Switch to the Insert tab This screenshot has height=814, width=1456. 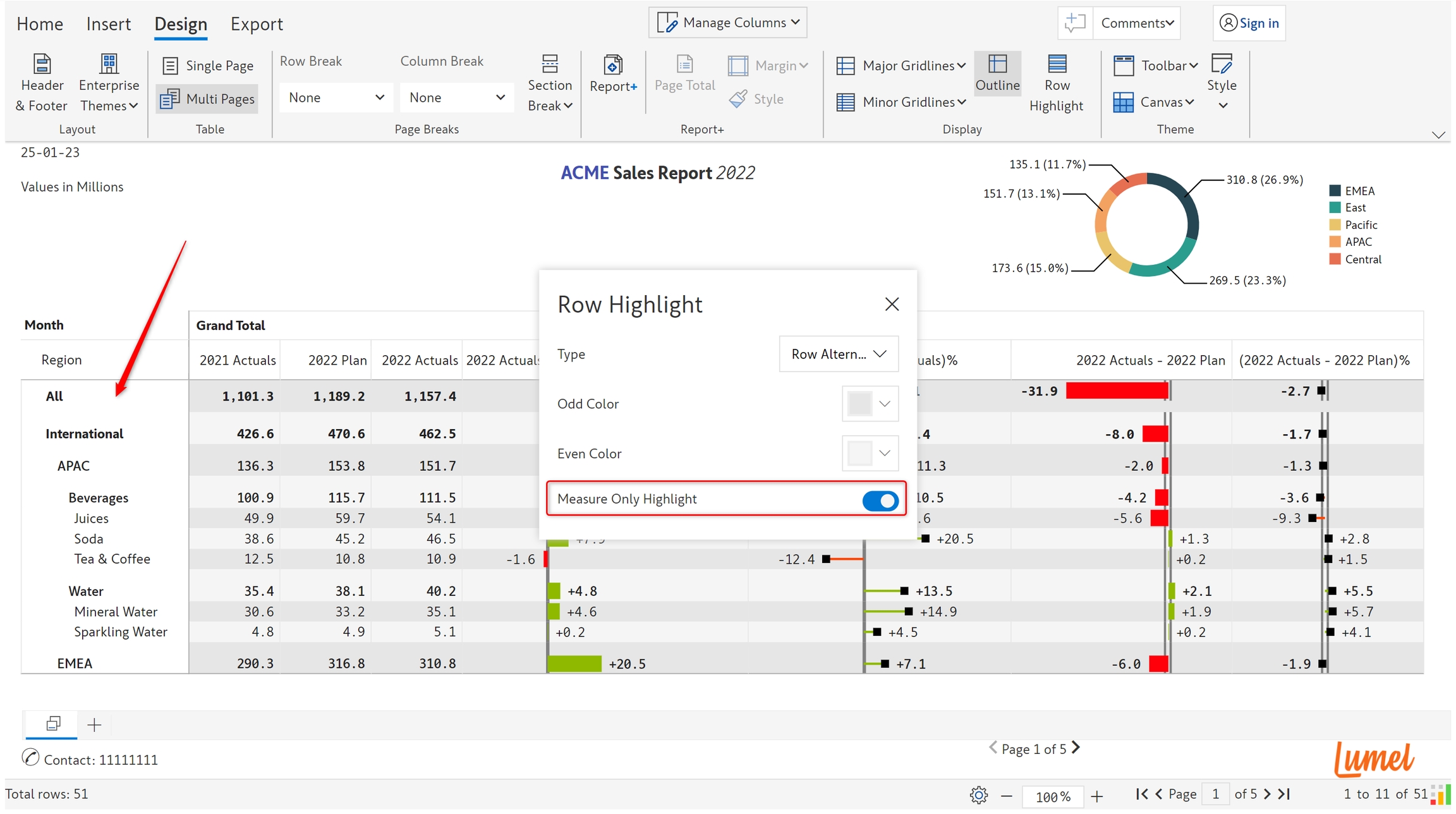point(108,24)
